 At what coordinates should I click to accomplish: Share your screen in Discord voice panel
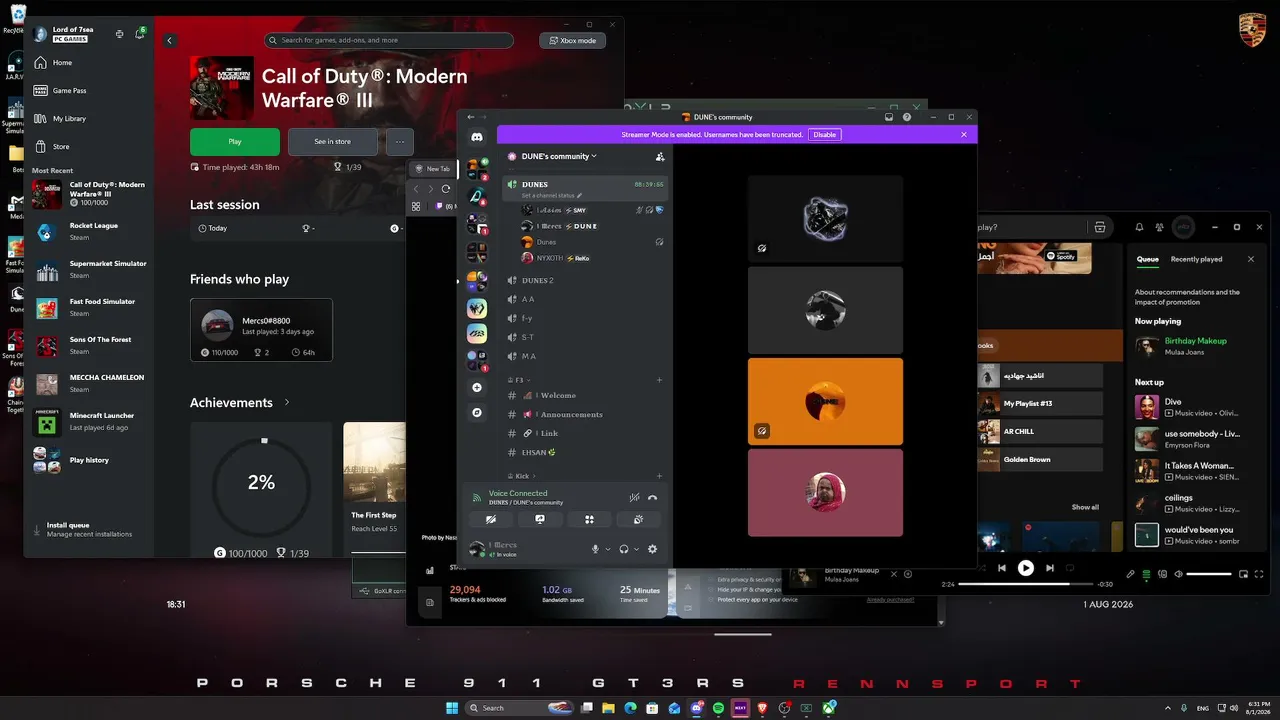[x=540, y=519]
